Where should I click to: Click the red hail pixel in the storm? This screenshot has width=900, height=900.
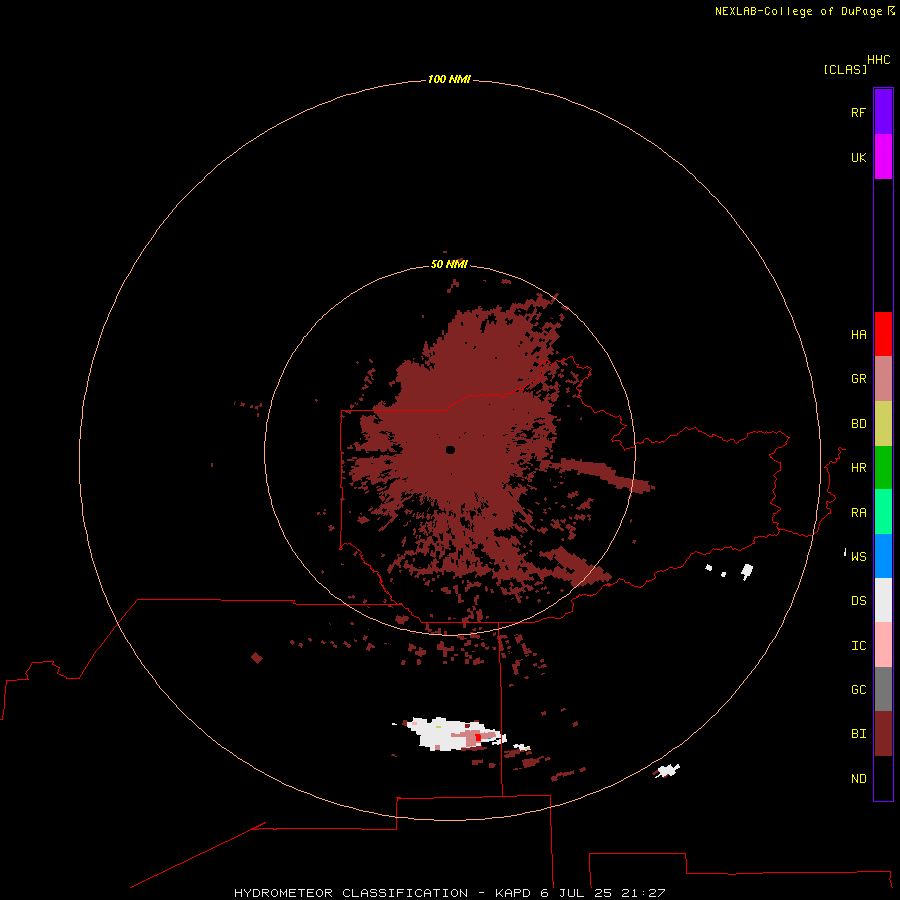point(478,738)
